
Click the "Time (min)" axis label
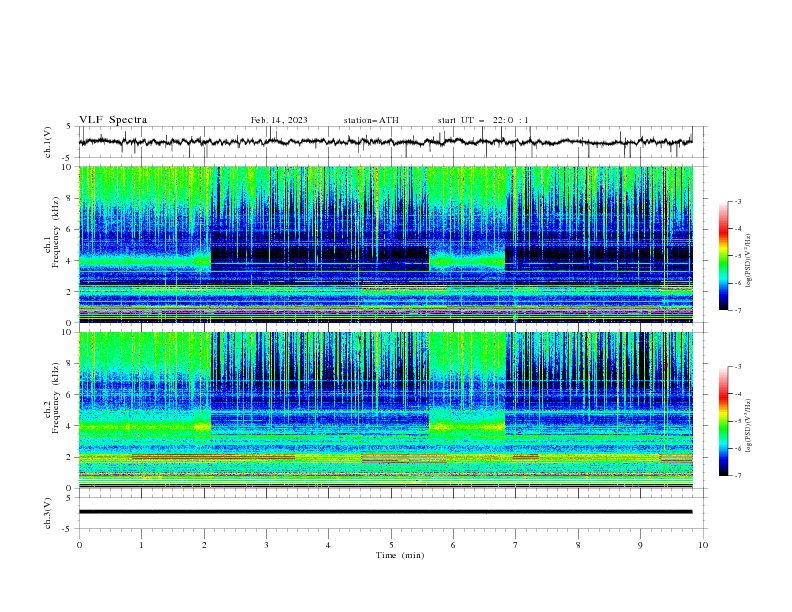tap(400, 555)
